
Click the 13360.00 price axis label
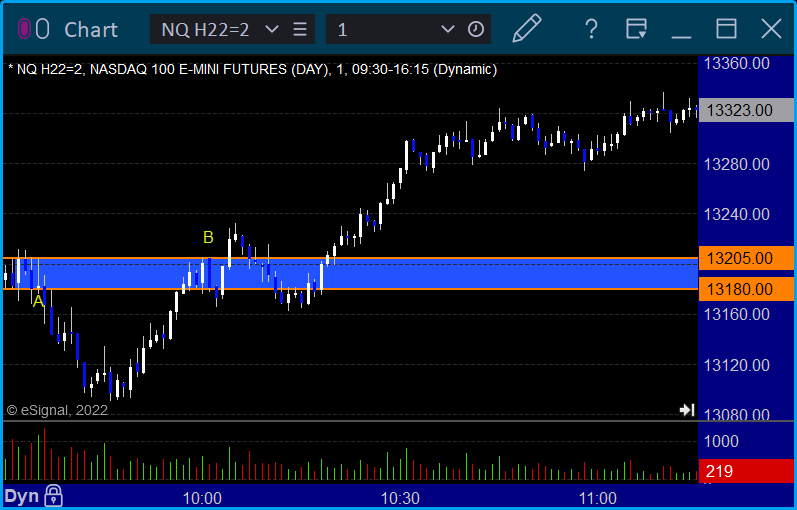tap(737, 64)
